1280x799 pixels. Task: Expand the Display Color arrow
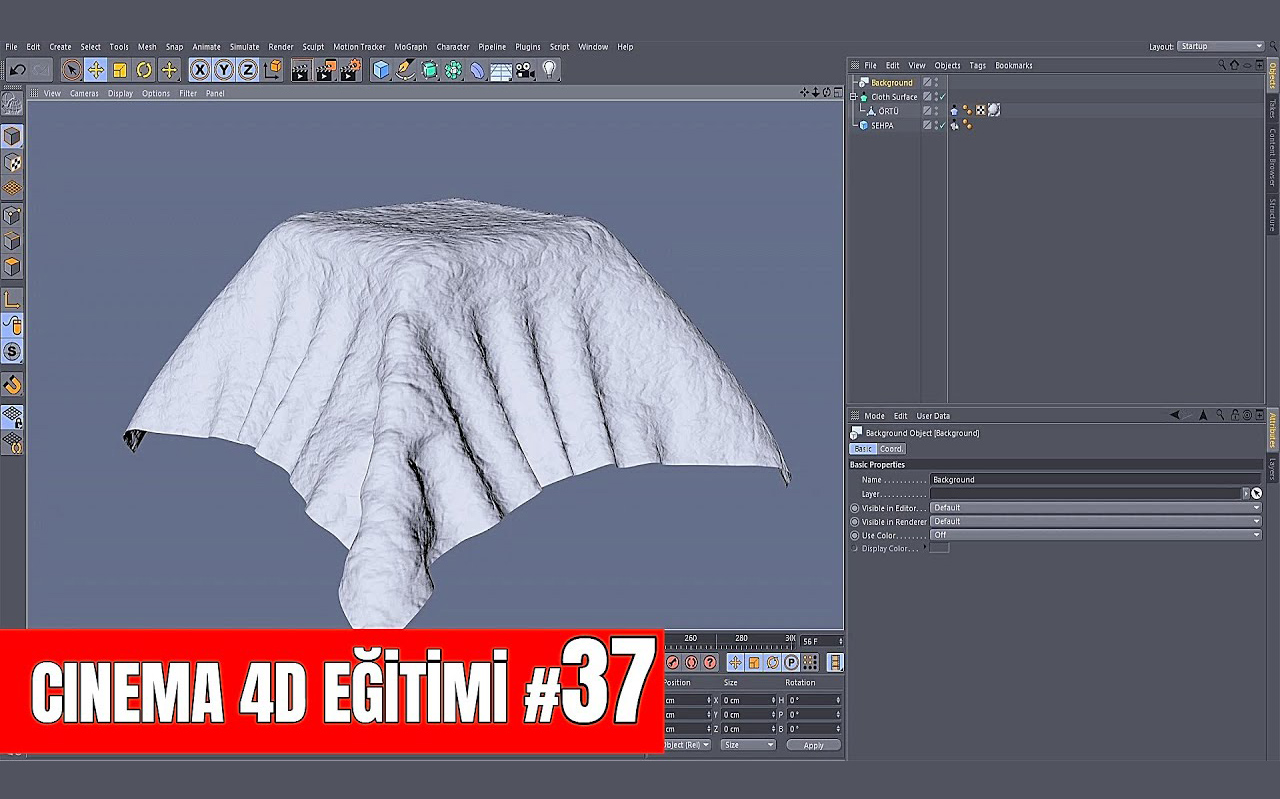(x=925, y=548)
